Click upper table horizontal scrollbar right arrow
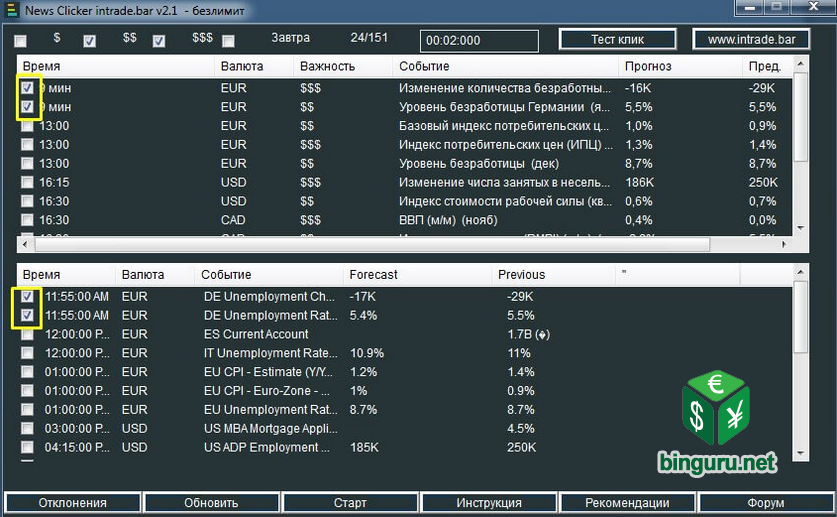837x517 pixels. coord(784,244)
